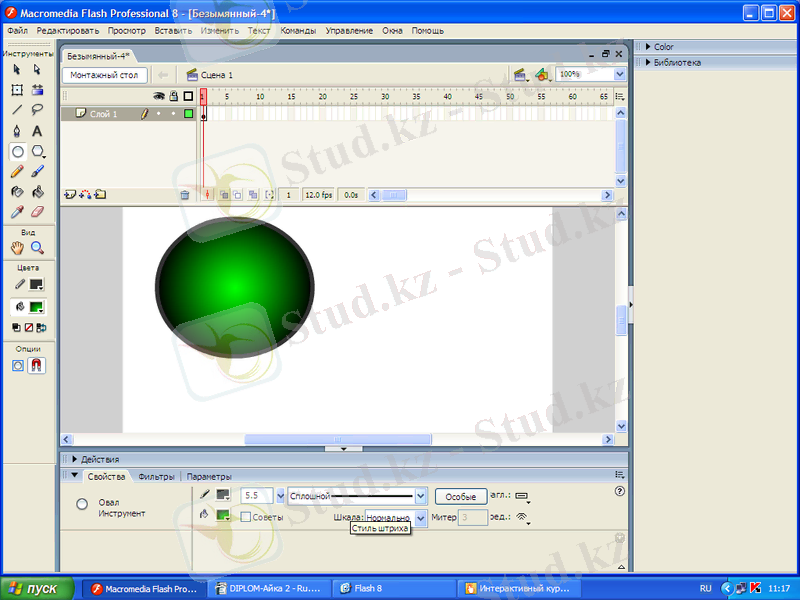The image size is (800, 600).
Task: Activate the Zoom magnifier tool
Action: click(x=37, y=248)
